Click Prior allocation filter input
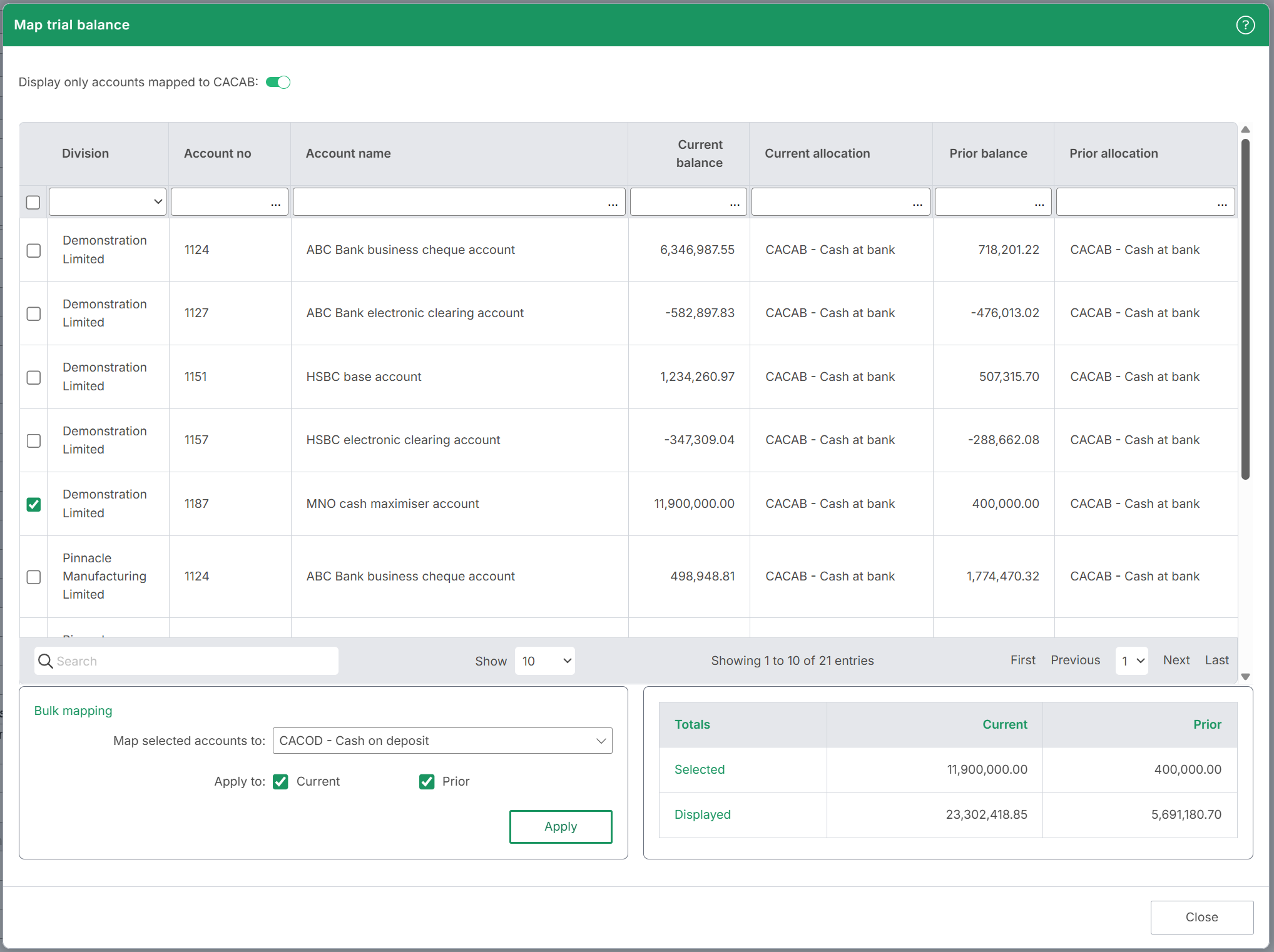1274x952 pixels. pos(1146,201)
